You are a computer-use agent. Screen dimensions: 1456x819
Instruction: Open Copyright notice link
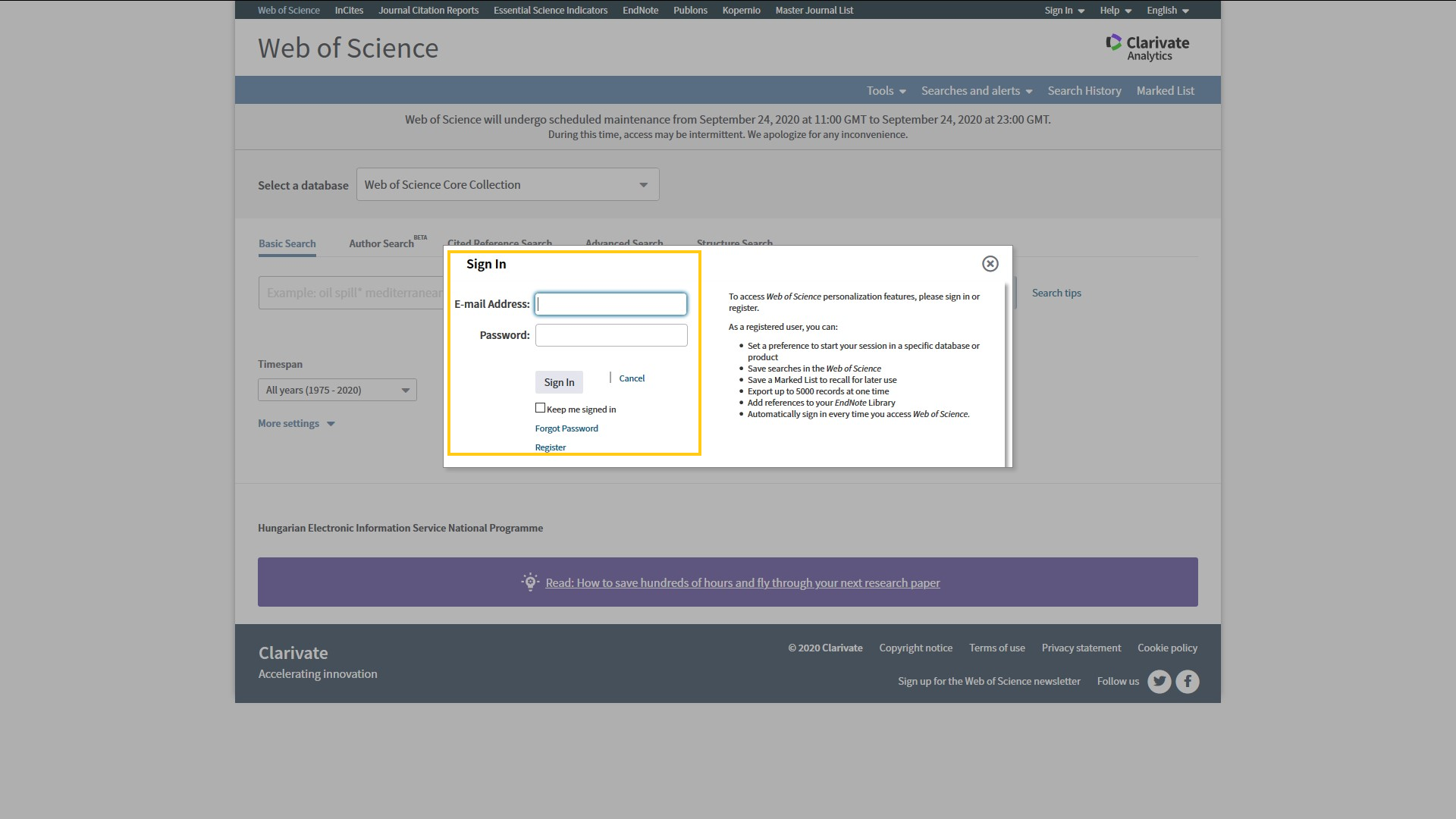[915, 648]
